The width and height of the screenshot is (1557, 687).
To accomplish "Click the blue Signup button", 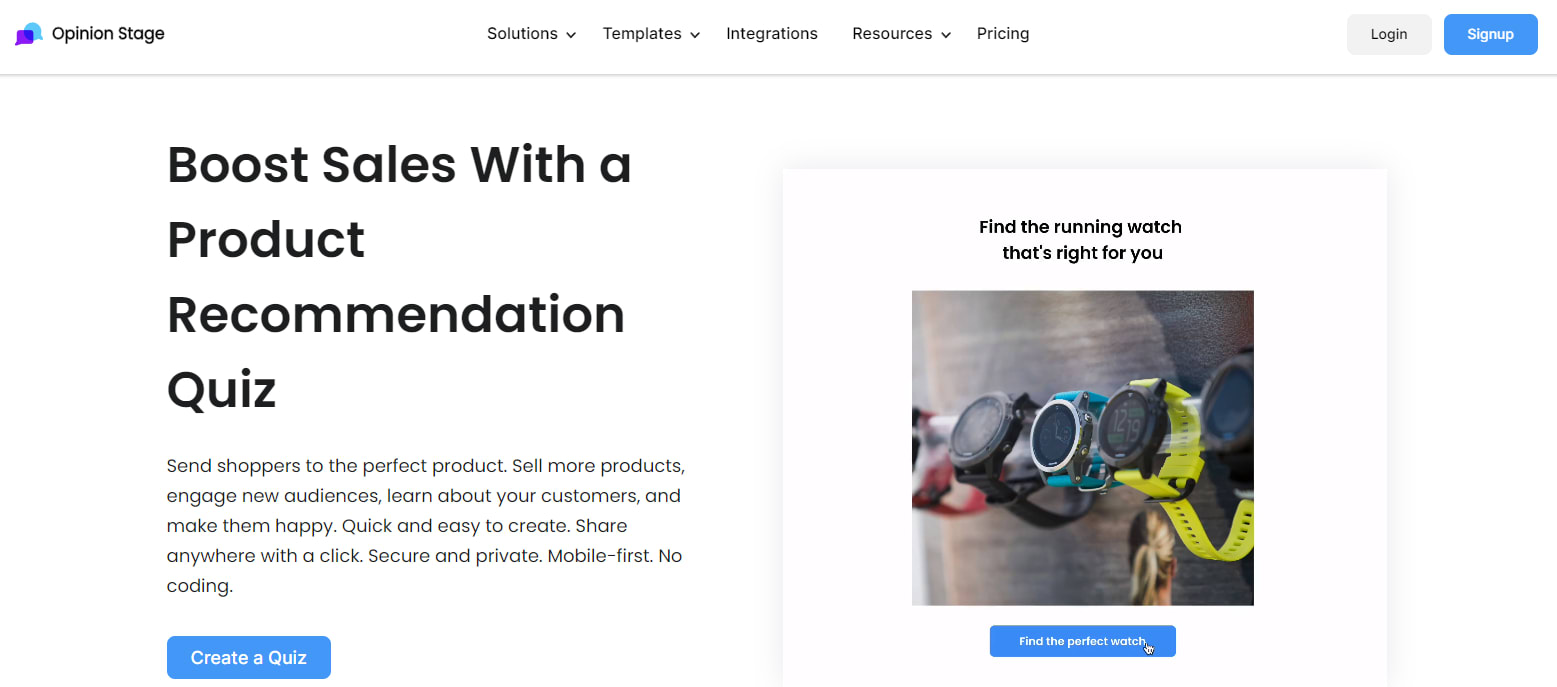I will click(x=1490, y=34).
